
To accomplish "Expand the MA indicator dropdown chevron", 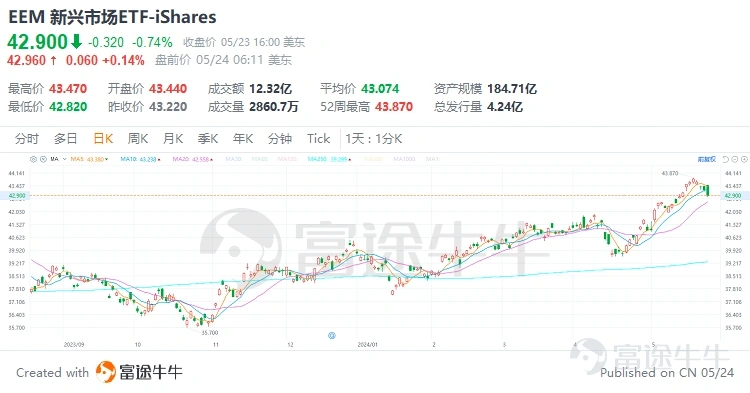I will tap(65, 159).
